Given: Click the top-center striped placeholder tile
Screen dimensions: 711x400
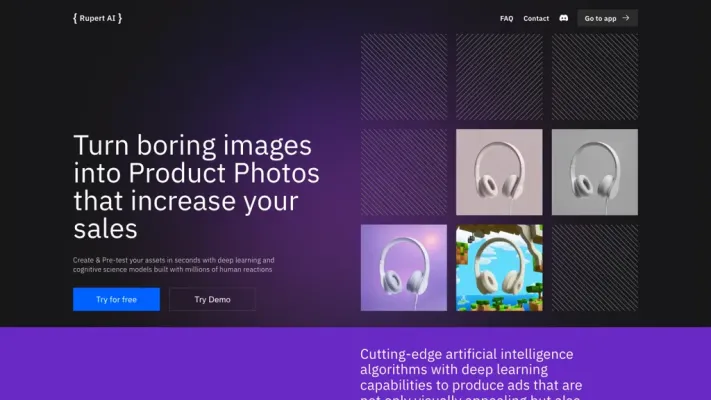Looking at the screenshot, I should coord(499,77).
